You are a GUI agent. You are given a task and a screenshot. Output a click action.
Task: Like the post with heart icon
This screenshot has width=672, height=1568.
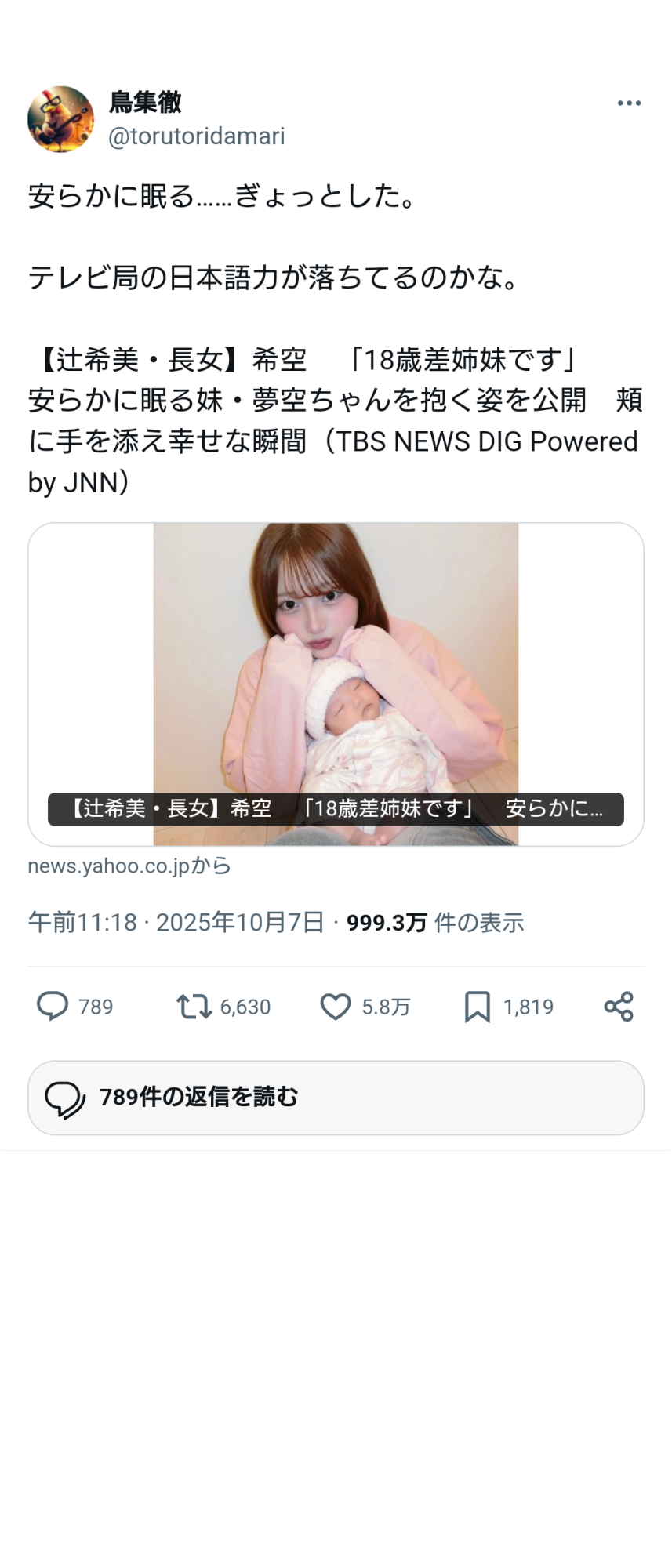336,1007
